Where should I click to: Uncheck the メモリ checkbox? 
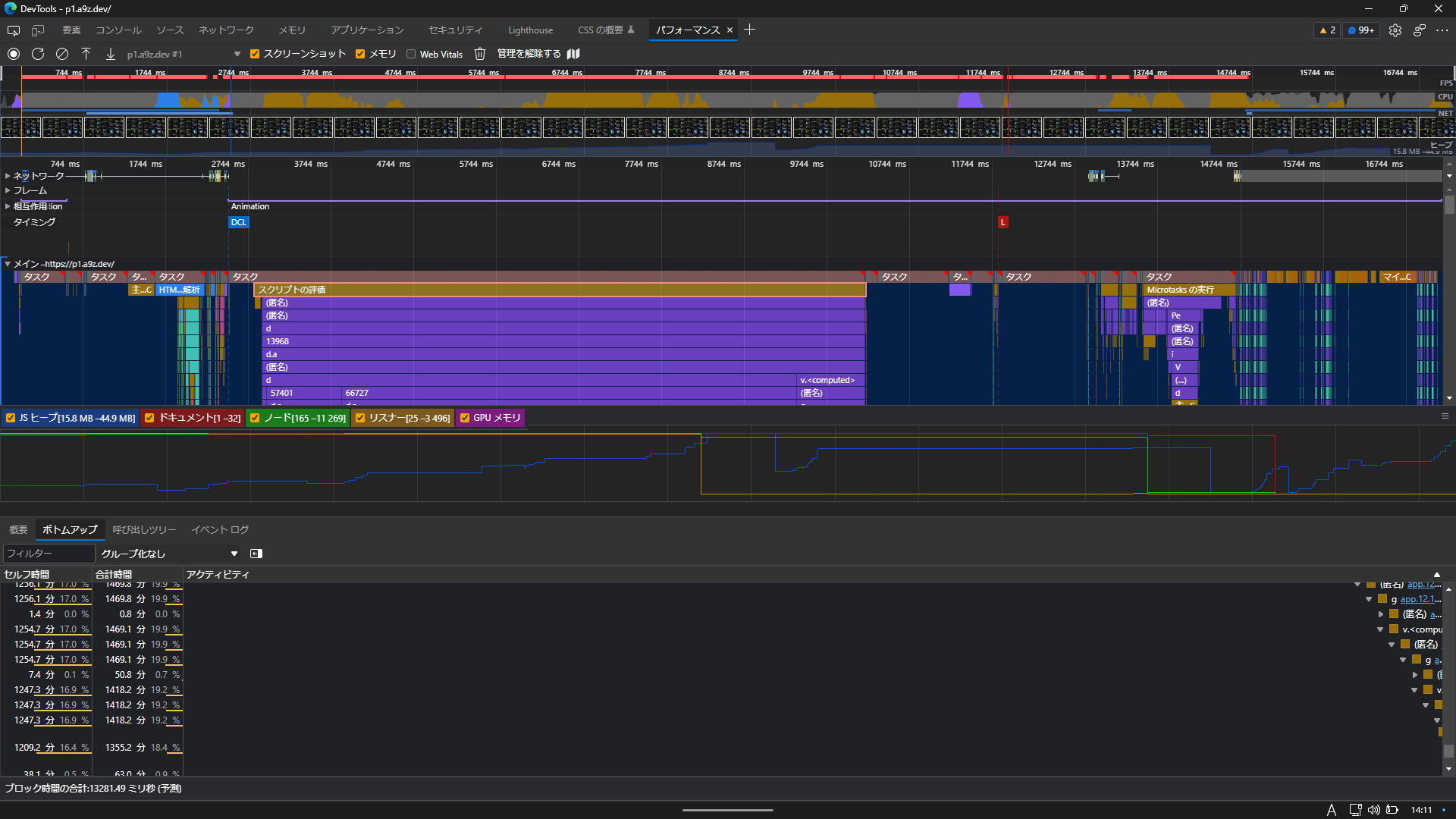point(360,54)
